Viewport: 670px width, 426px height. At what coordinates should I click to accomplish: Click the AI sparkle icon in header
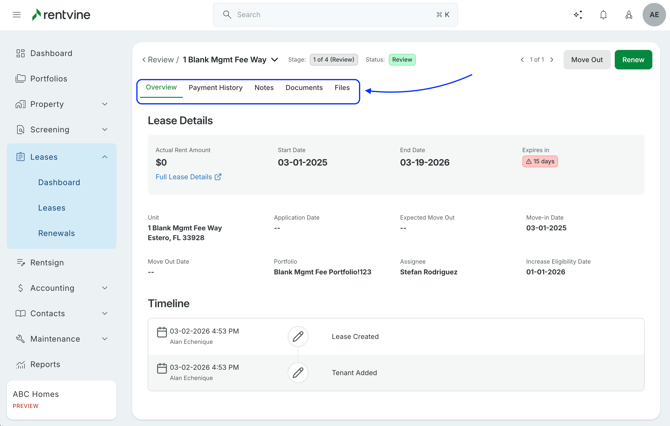[x=578, y=15]
